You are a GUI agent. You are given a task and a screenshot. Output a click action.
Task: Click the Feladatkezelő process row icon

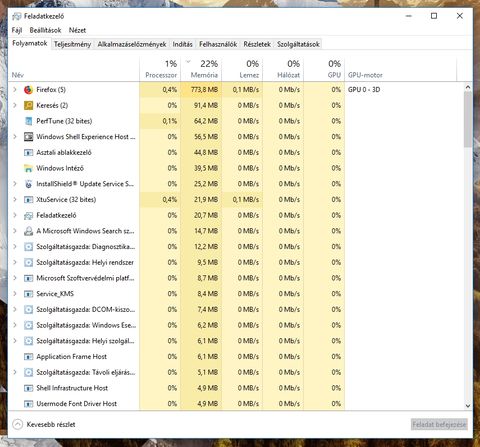(x=28, y=215)
